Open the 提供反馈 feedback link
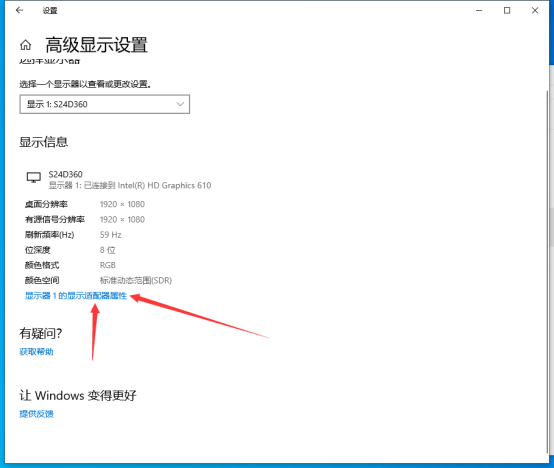The image size is (554, 468). click(36, 414)
